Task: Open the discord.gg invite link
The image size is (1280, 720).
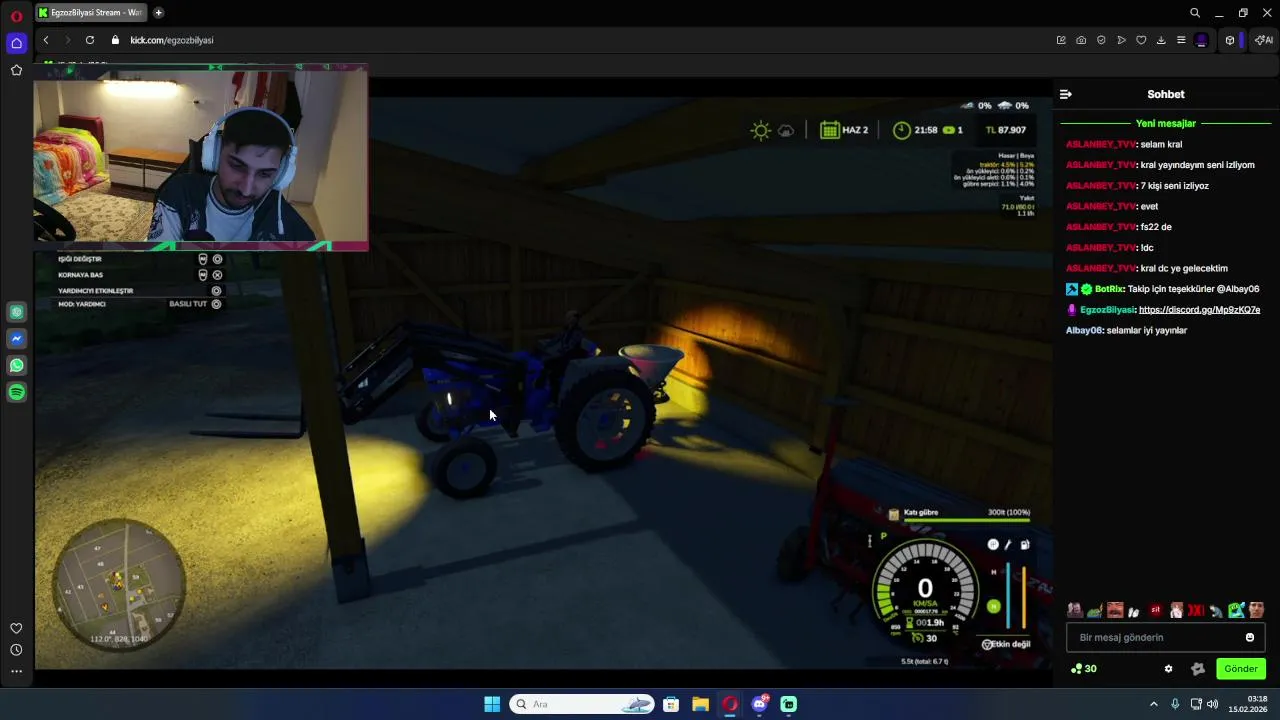Action: click(x=1199, y=310)
